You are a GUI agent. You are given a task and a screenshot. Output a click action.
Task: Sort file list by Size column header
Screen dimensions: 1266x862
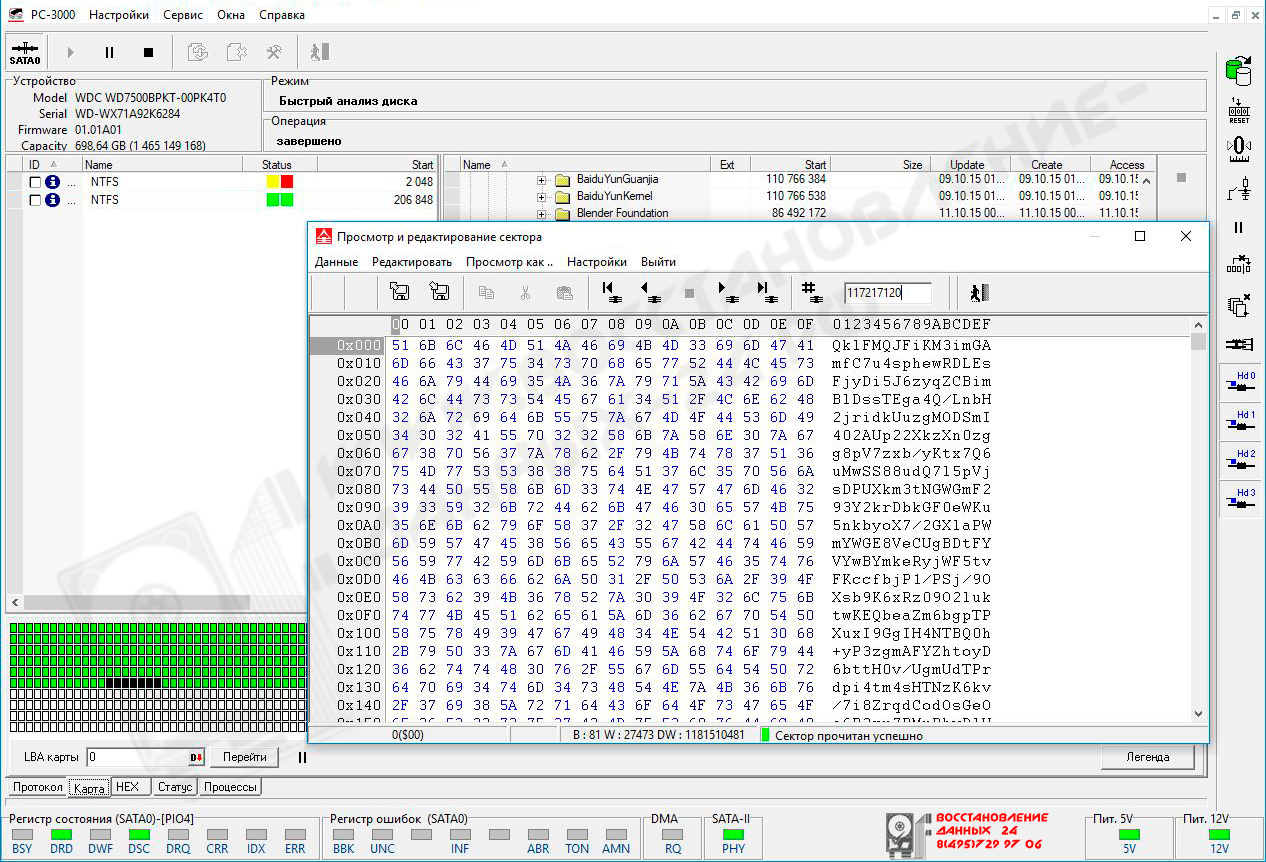click(881, 165)
